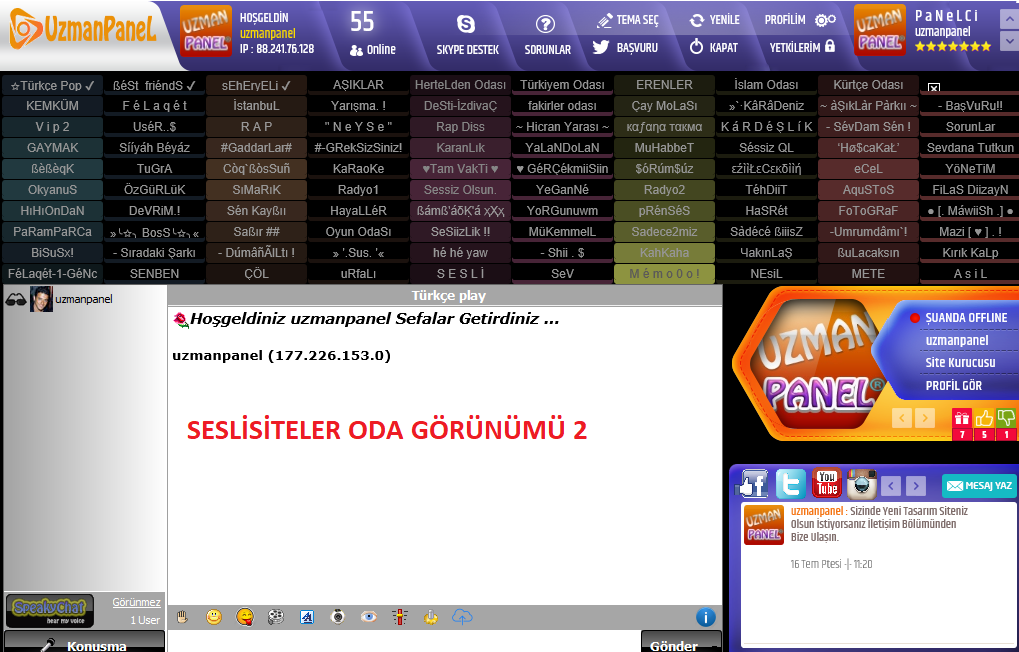
Task: Click the film reel media icon
Action: tap(276, 617)
